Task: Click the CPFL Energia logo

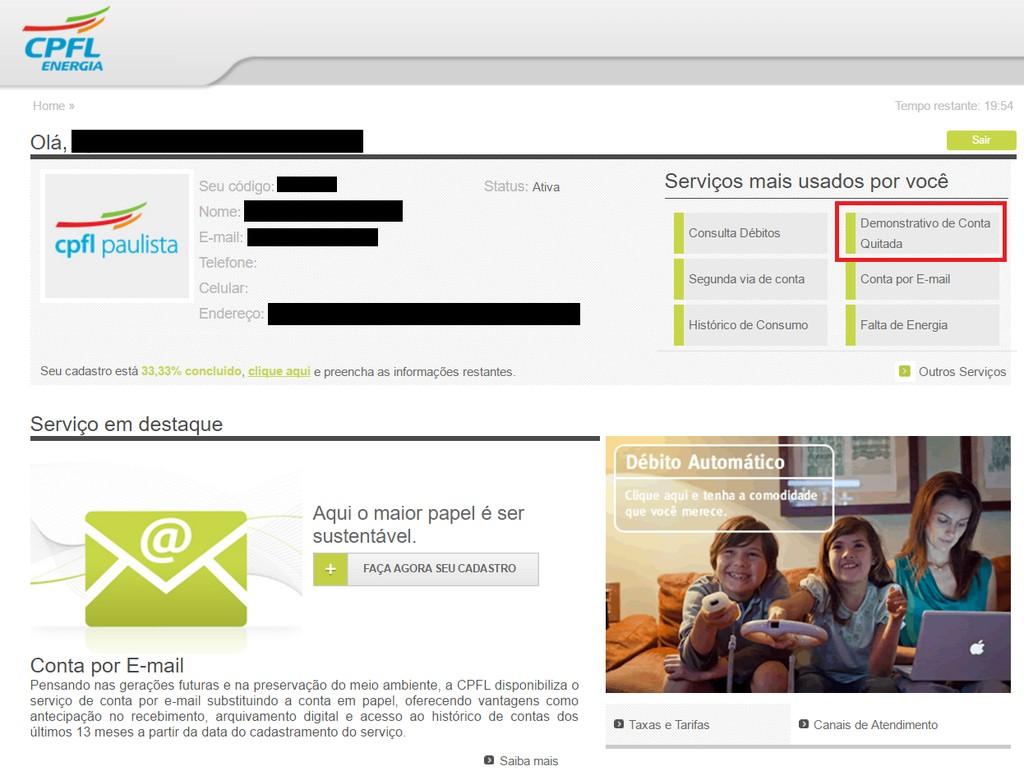Action: point(66,40)
